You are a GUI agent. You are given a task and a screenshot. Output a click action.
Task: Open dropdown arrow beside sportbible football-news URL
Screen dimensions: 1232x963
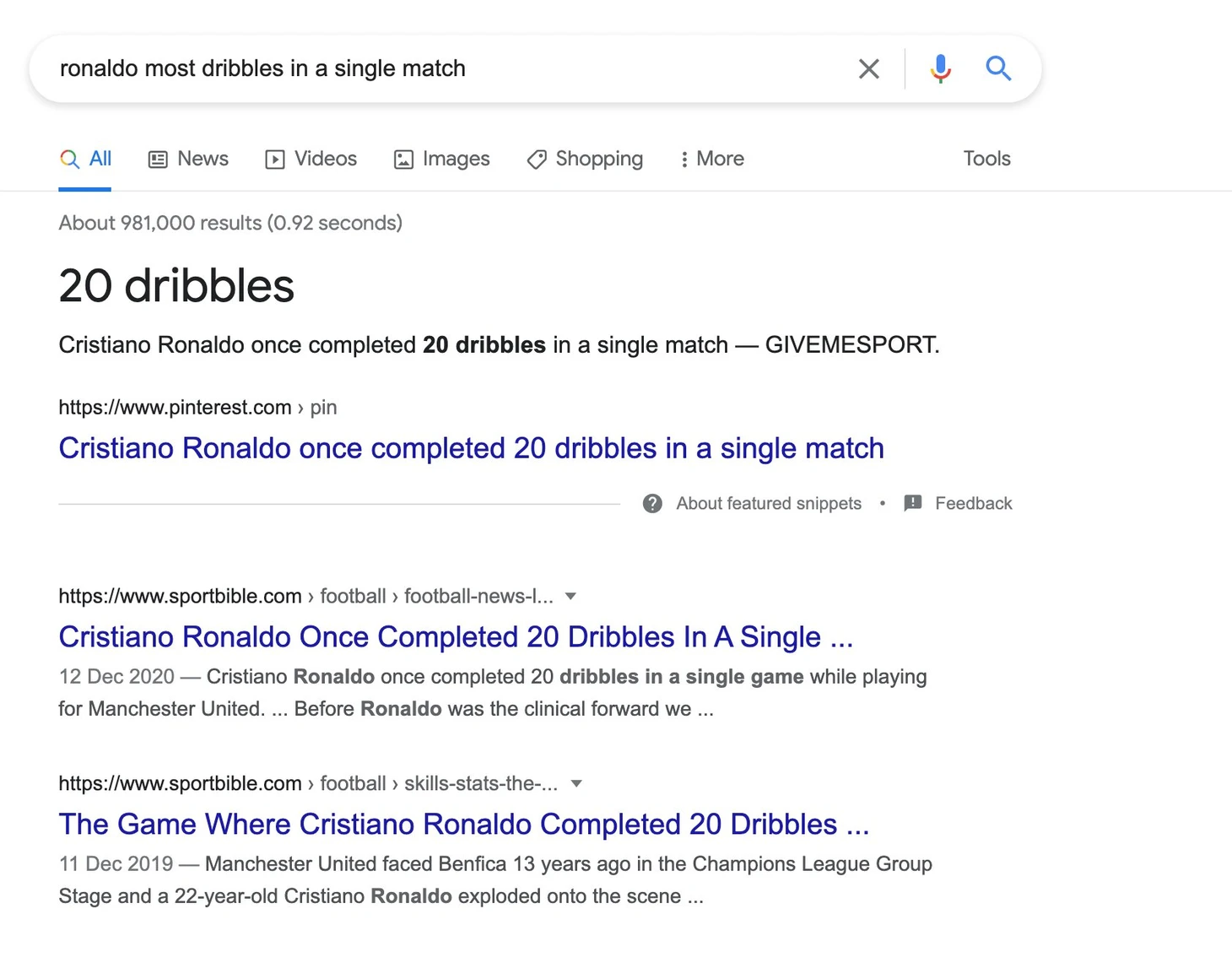[x=571, y=597]
